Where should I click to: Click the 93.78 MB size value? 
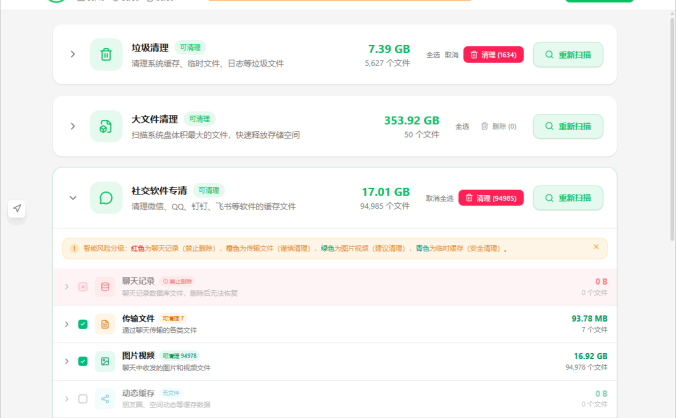pyautogui.click(x=589, y=318)
